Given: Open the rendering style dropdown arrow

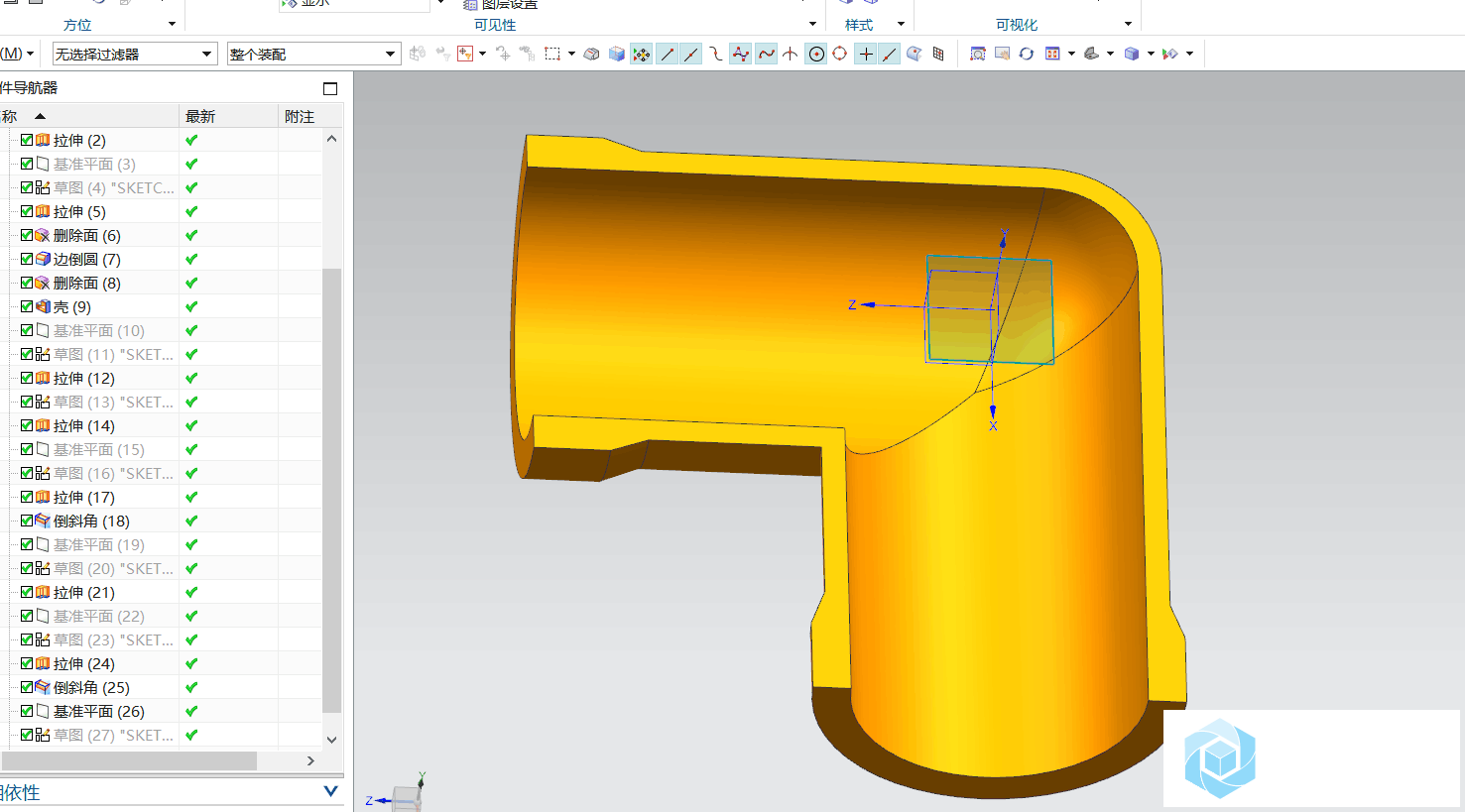Looking at the screenshot, I should (1110, 54).
